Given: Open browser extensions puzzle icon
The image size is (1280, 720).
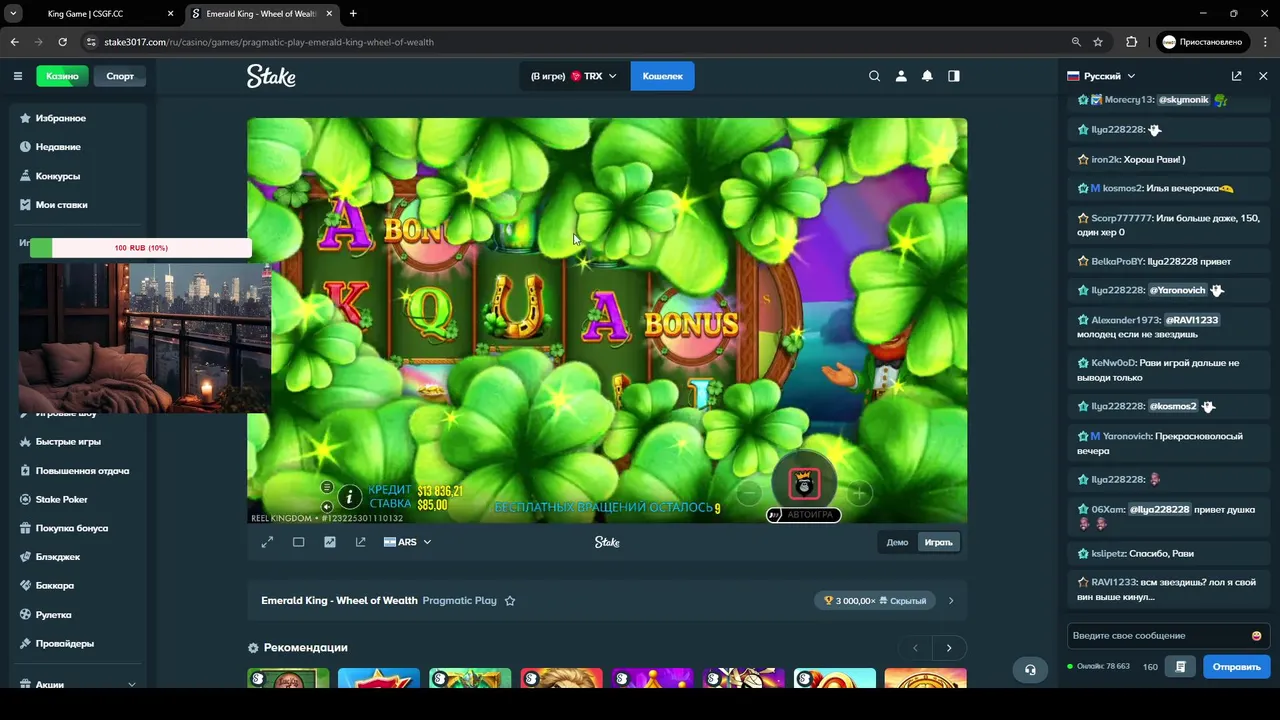Looking at the screenshot, I should (1132, 42).
